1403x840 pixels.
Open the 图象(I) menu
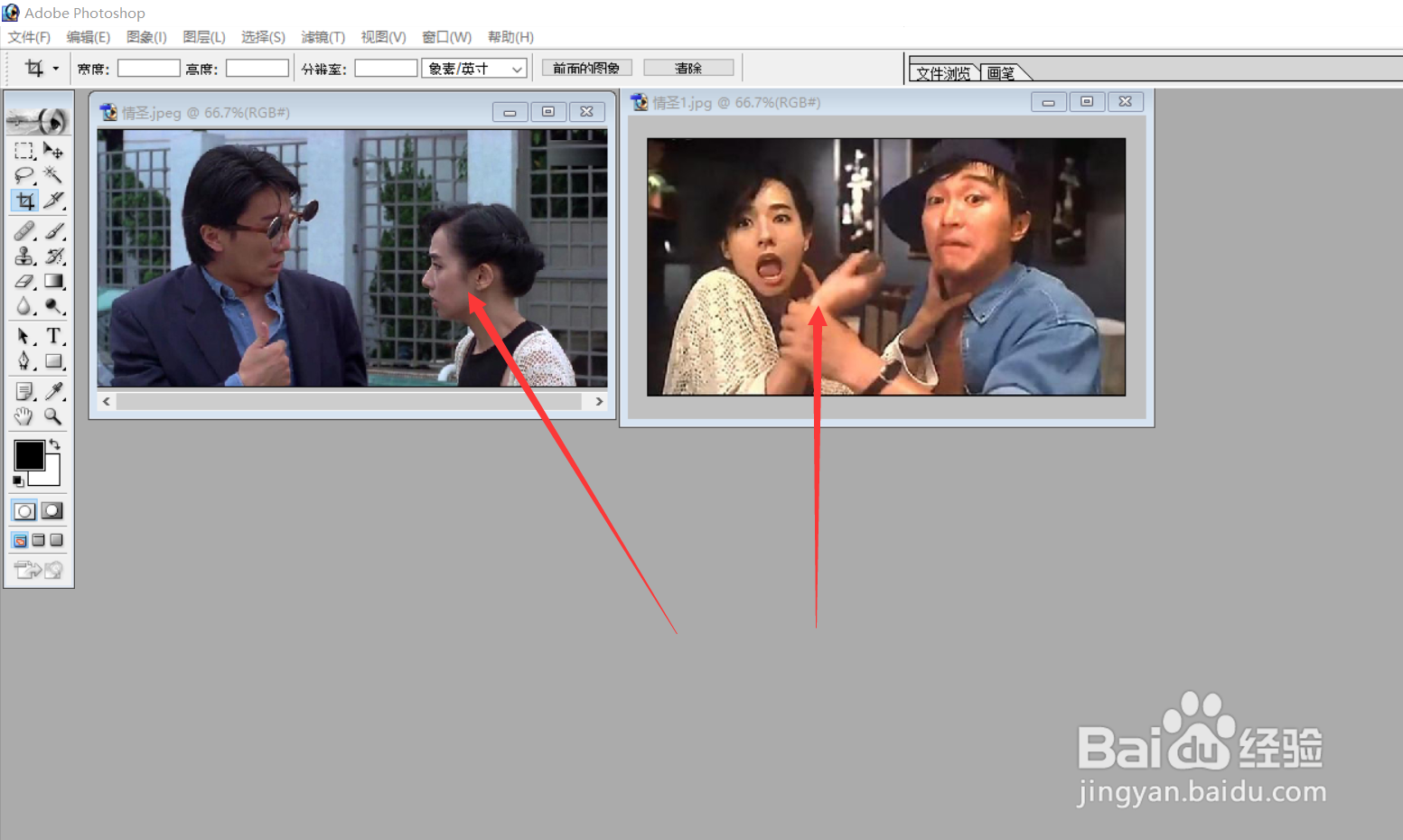click(x=146, y=37)
